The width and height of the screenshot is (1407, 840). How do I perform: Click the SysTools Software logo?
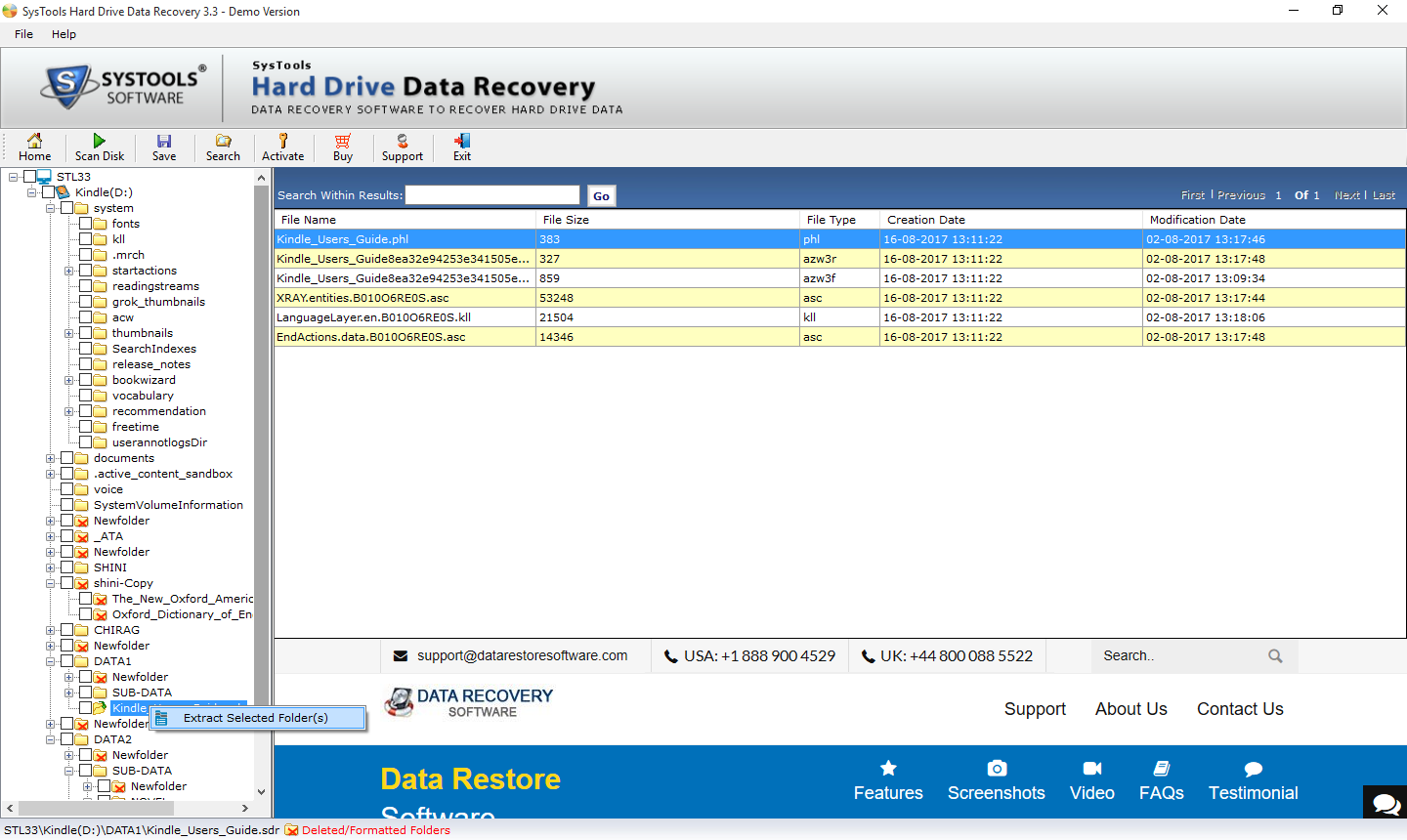(x=124, y=86)
